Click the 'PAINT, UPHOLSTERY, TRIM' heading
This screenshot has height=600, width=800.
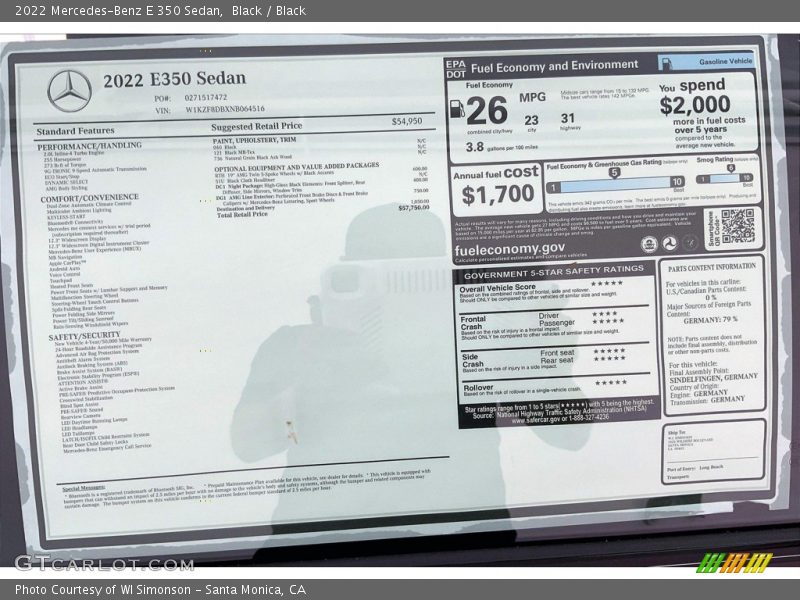pos(254,140)
